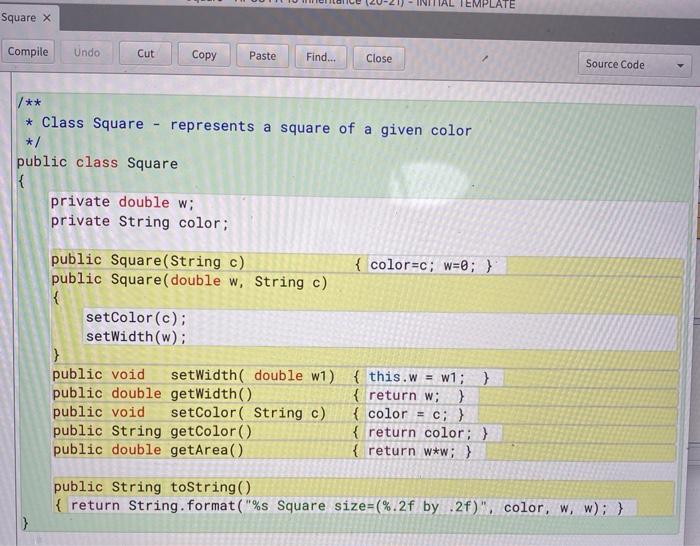
Task: Click the 'return w;' statement
Action: [x=404, y=396]
